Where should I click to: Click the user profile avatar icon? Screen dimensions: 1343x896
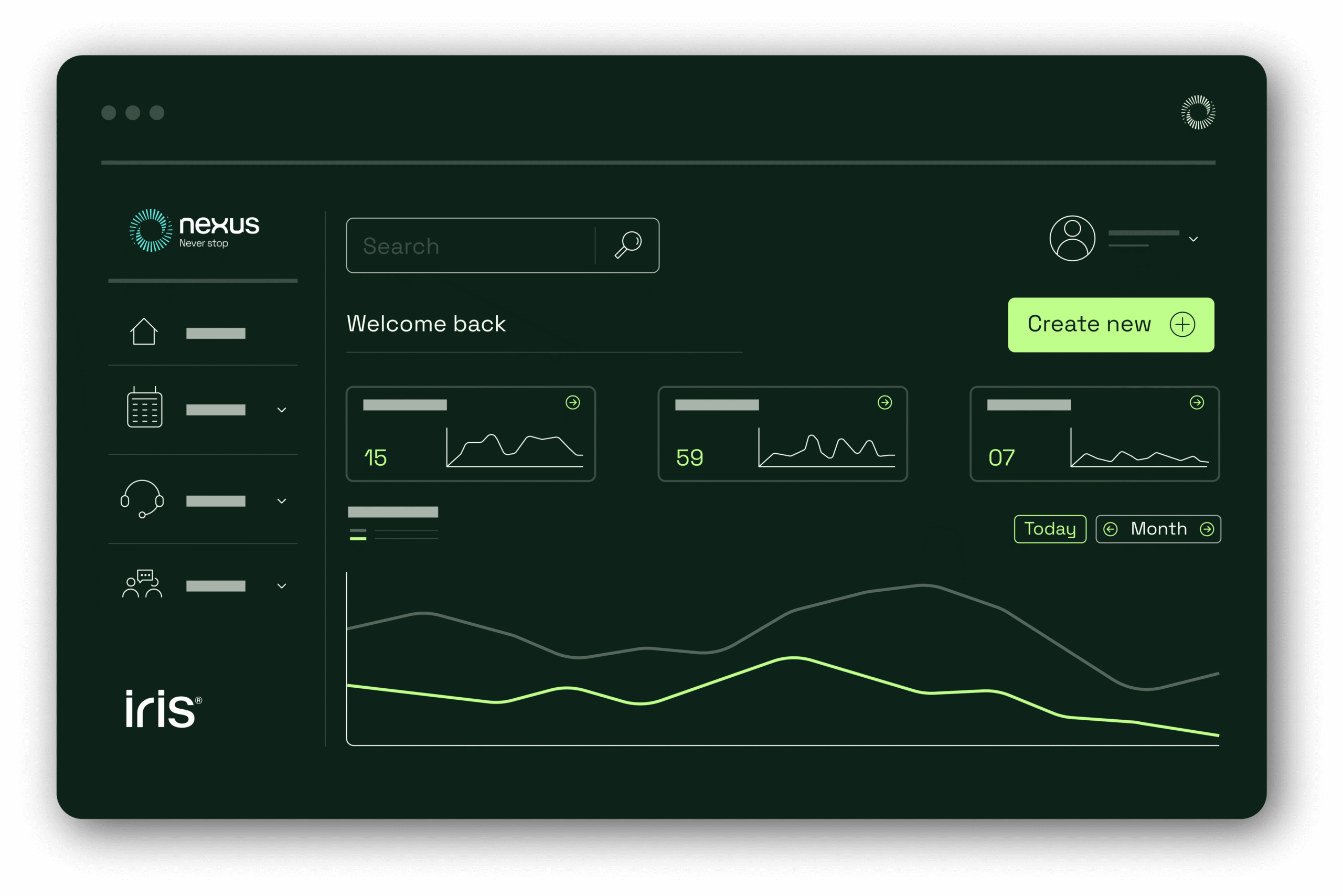coord(1072,238)
